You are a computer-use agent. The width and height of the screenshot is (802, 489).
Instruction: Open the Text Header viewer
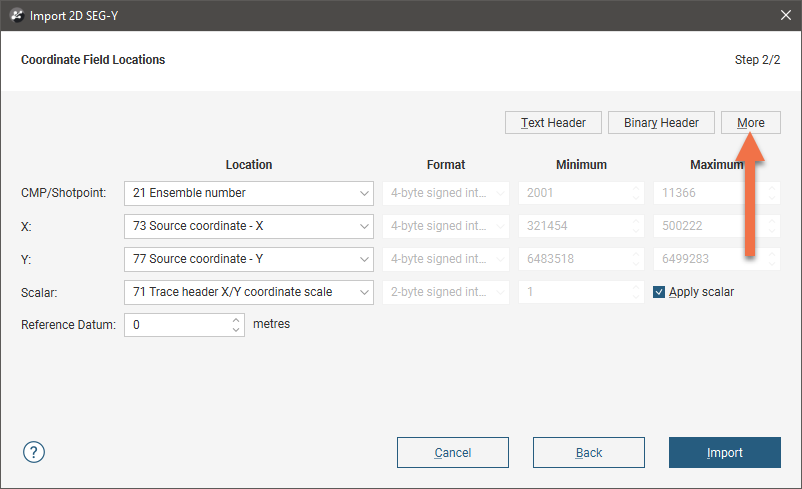(553, 123)
